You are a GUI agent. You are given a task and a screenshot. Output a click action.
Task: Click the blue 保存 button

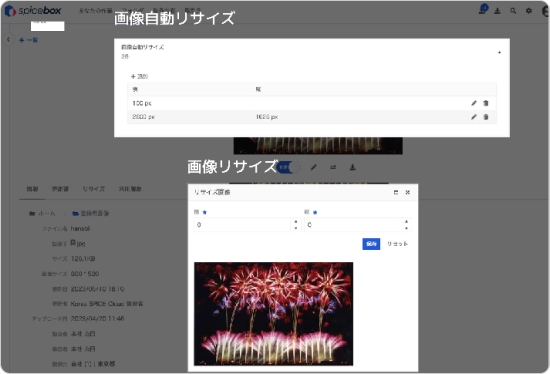pos(371,244)
